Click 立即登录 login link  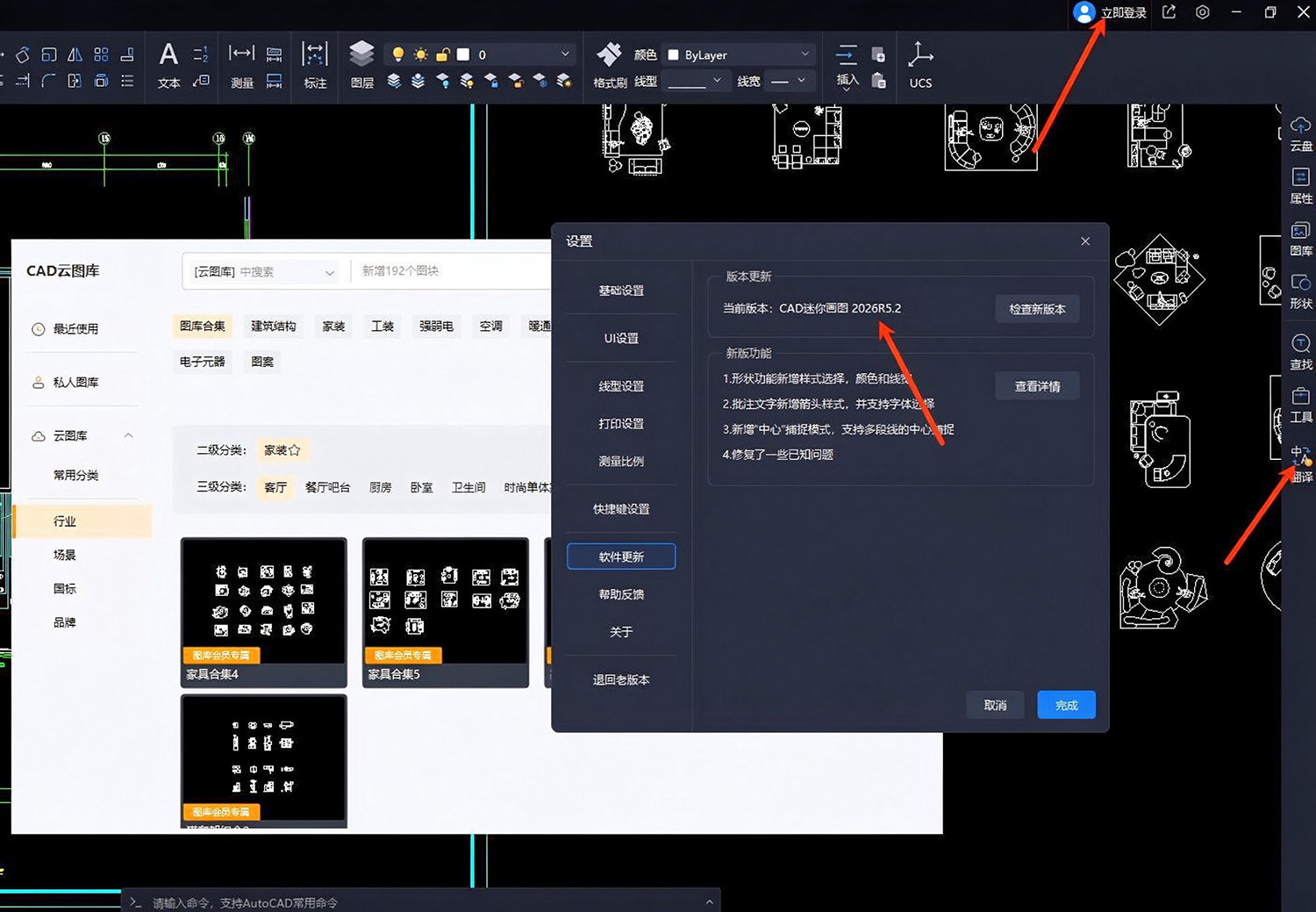click(x=1124, y=13)
